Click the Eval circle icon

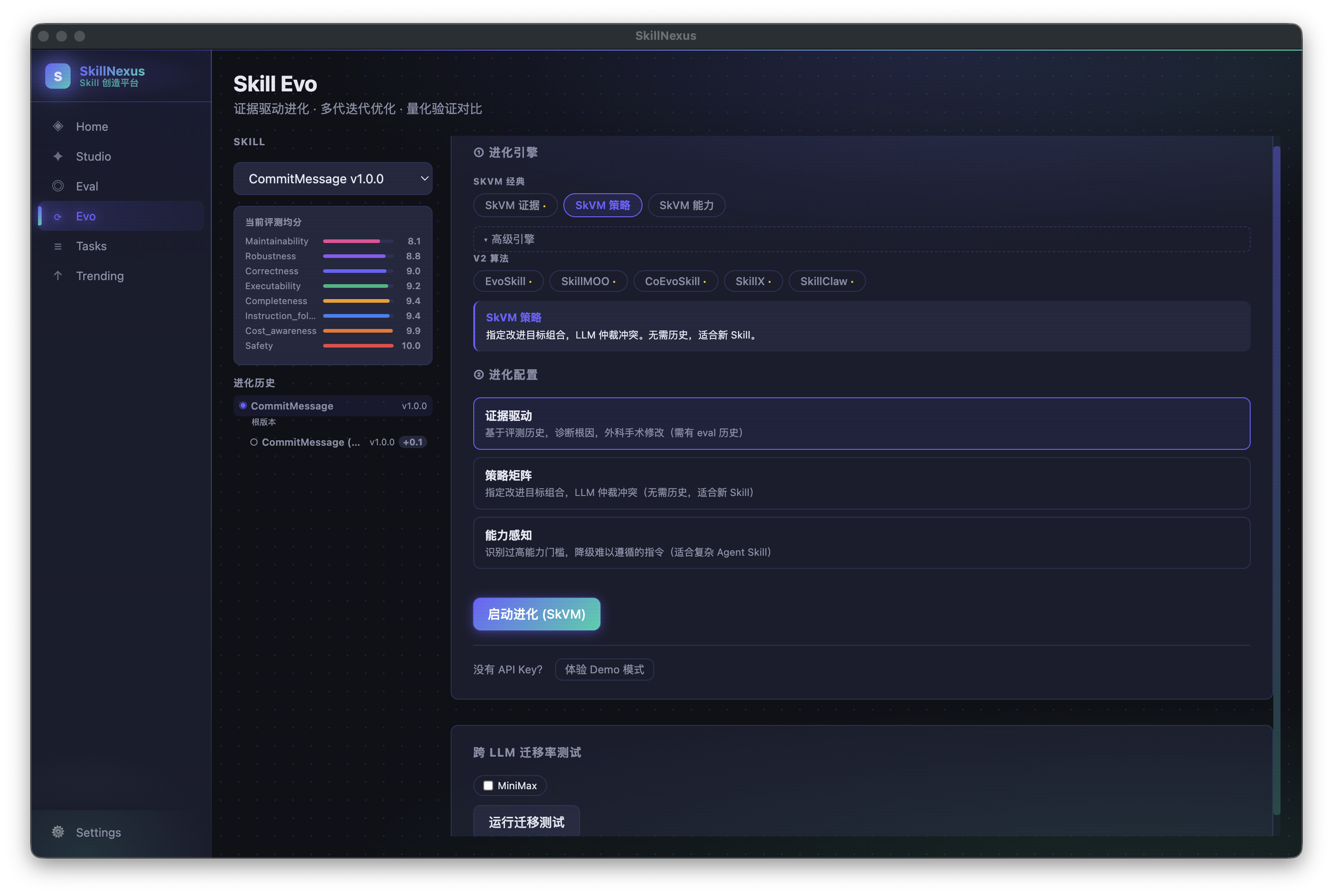click(x=58, y=186)
